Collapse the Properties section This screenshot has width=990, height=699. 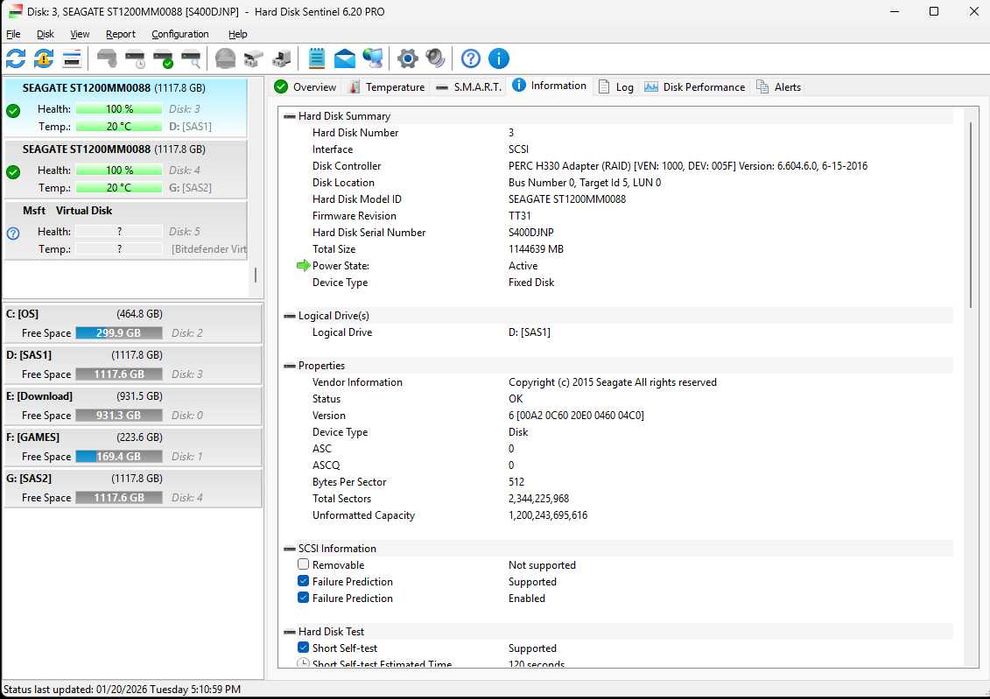click(x=290, y=366)
